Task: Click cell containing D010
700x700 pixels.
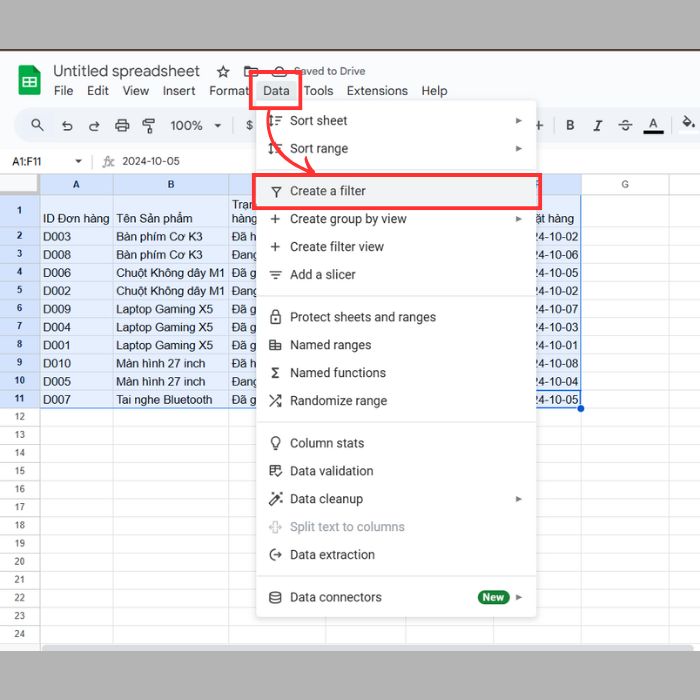Action: [x=76, y=363]
